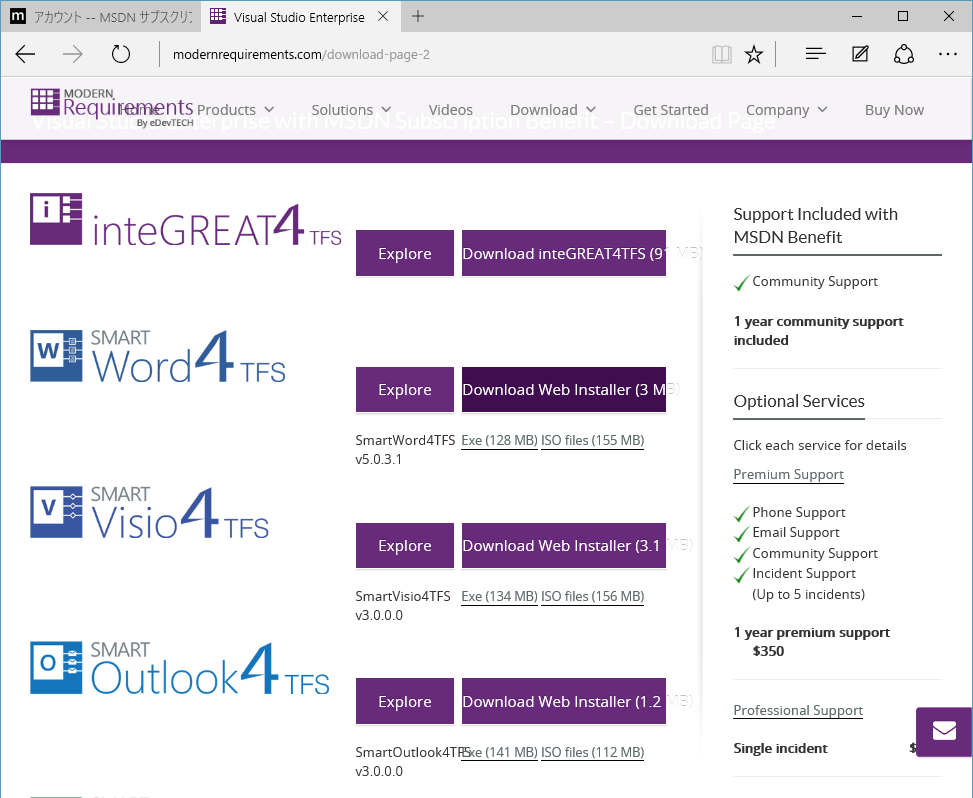The width and height of the screenshot is (973, 798).
Task: Click Explore for SmartWord4TFS
Action: pyautogui.click(x=405, y=389)
